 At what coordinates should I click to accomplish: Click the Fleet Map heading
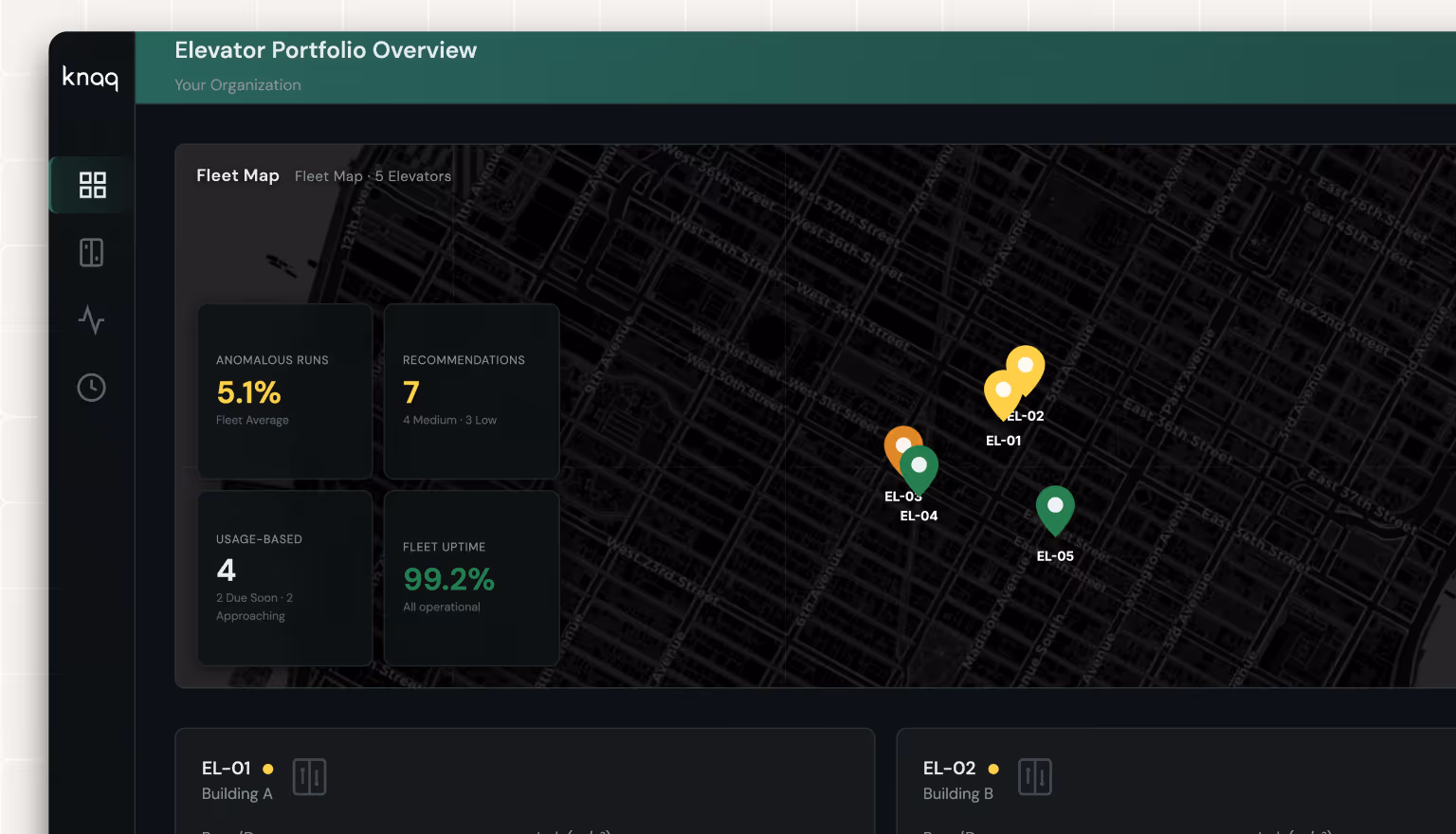point(238,175)
